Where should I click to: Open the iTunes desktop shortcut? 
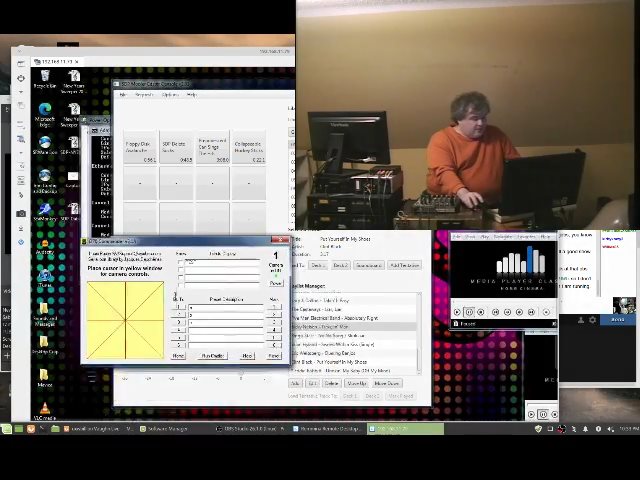pos(44,278)
